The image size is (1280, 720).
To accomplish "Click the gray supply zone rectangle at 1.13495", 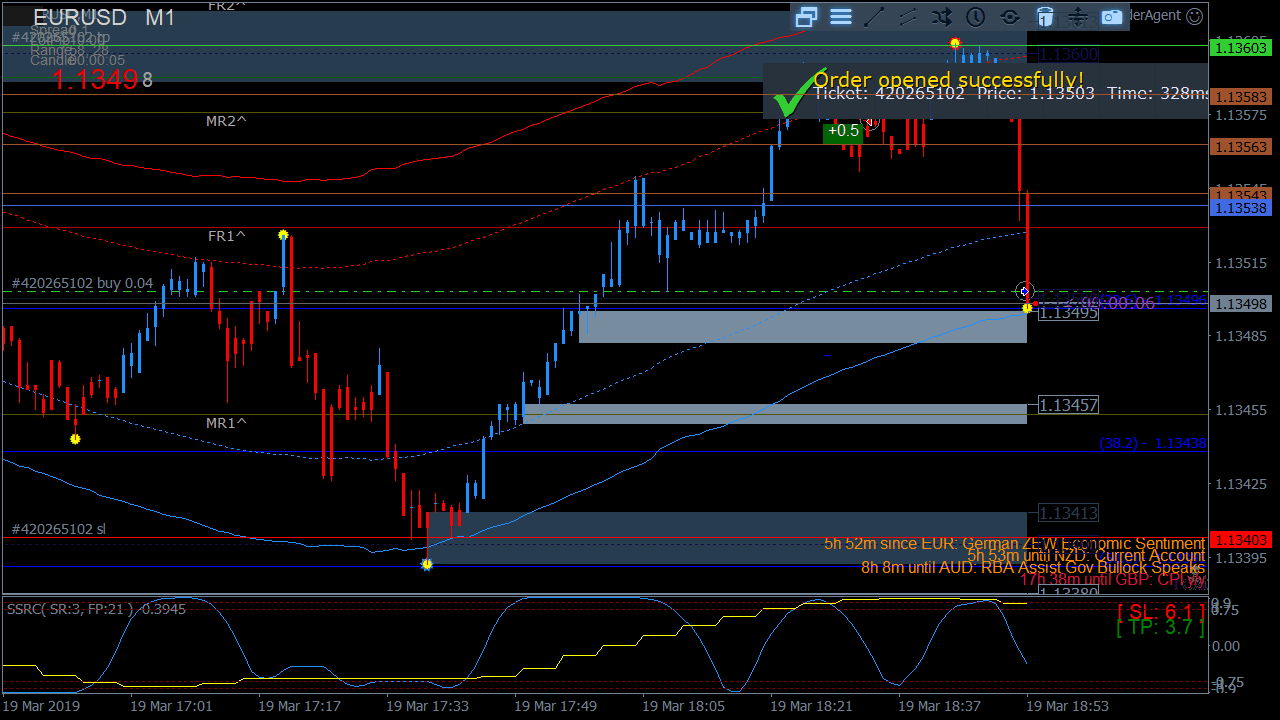I will click(x=803, y=327).
